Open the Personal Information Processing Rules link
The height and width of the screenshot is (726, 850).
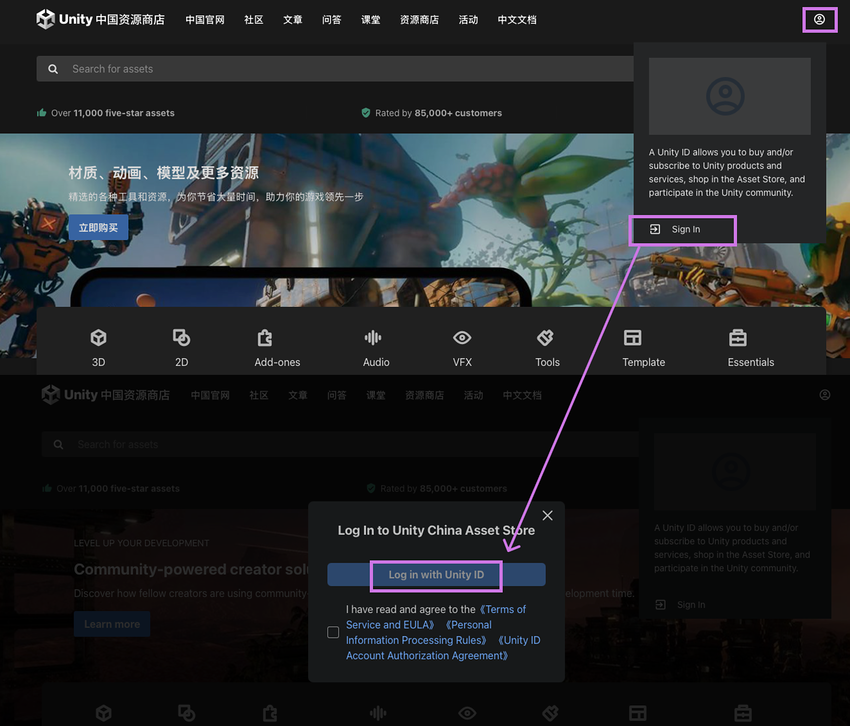[x=418, y=632]
